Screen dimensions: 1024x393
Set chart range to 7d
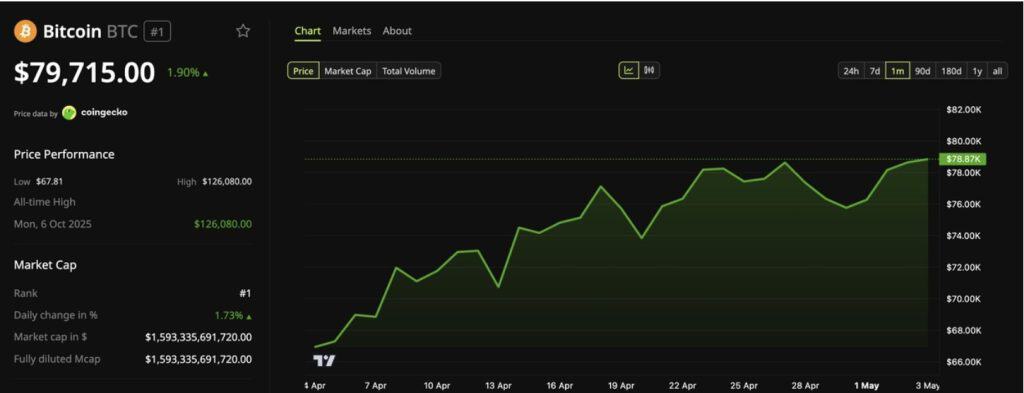[x=874, y=71]
